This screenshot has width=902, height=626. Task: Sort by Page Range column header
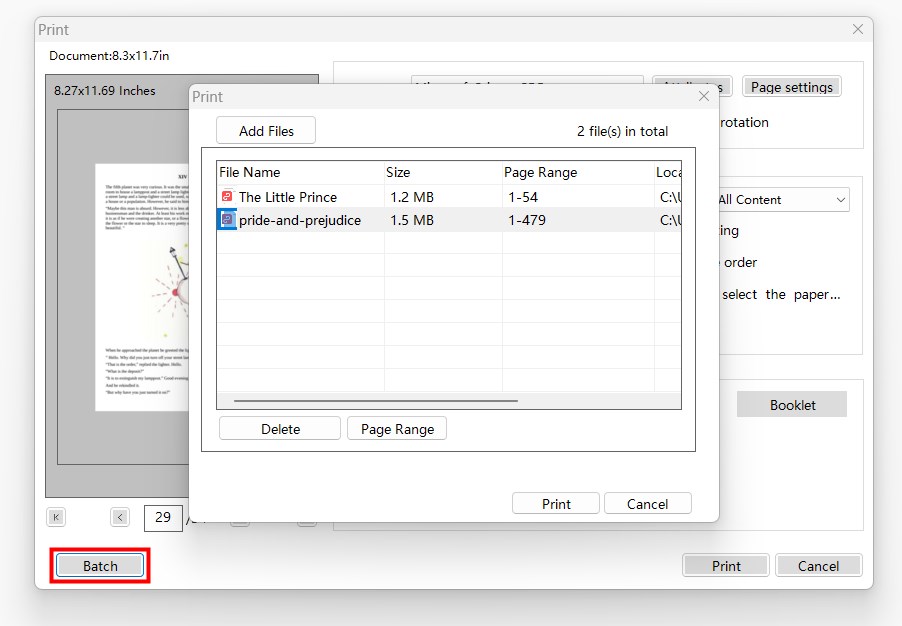(x=578, y=172)
